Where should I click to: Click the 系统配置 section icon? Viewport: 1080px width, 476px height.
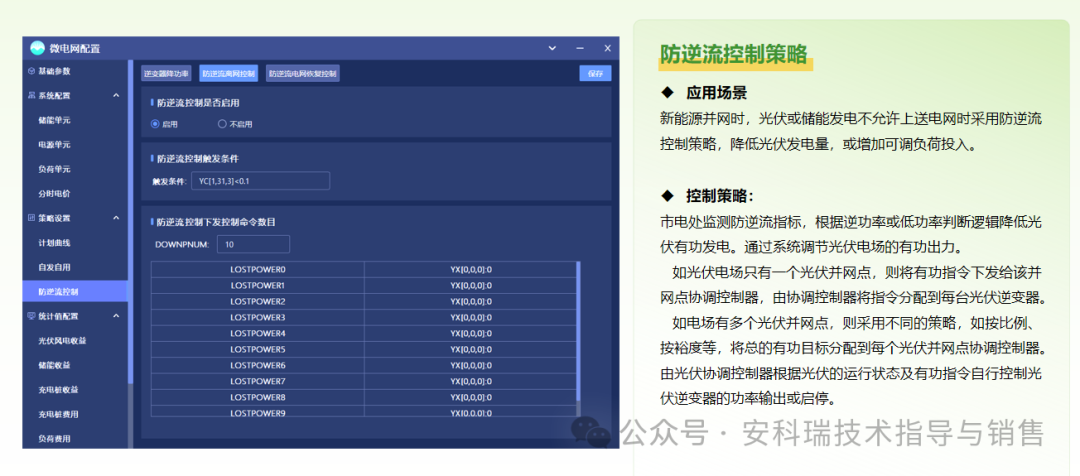(31, 95)
